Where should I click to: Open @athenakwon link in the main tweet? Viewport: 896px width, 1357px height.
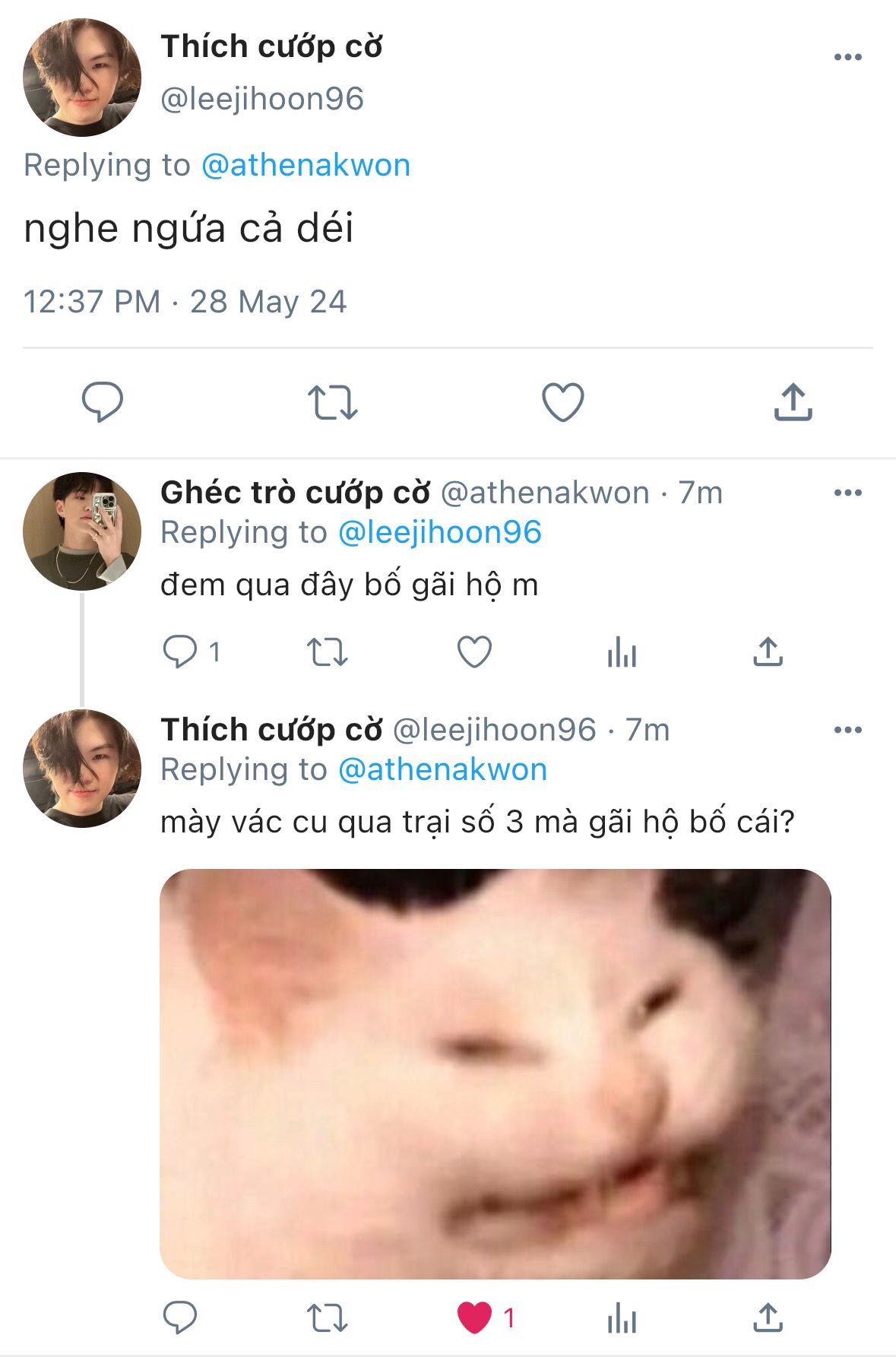tap(306, 165)
